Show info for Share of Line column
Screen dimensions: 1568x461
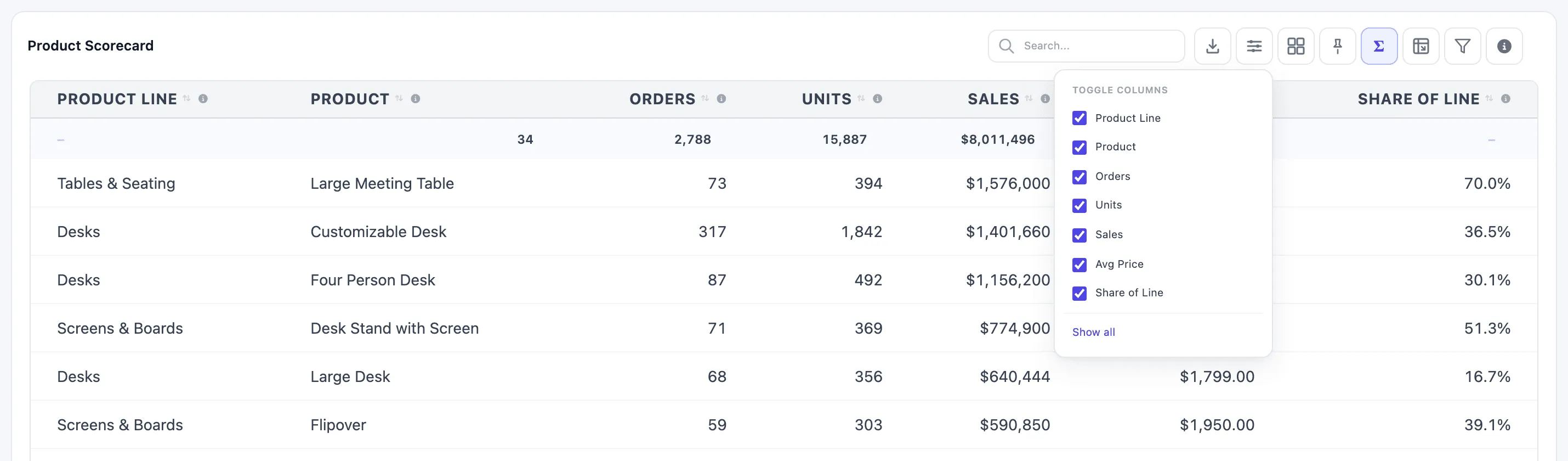[x=1505, y=99]
